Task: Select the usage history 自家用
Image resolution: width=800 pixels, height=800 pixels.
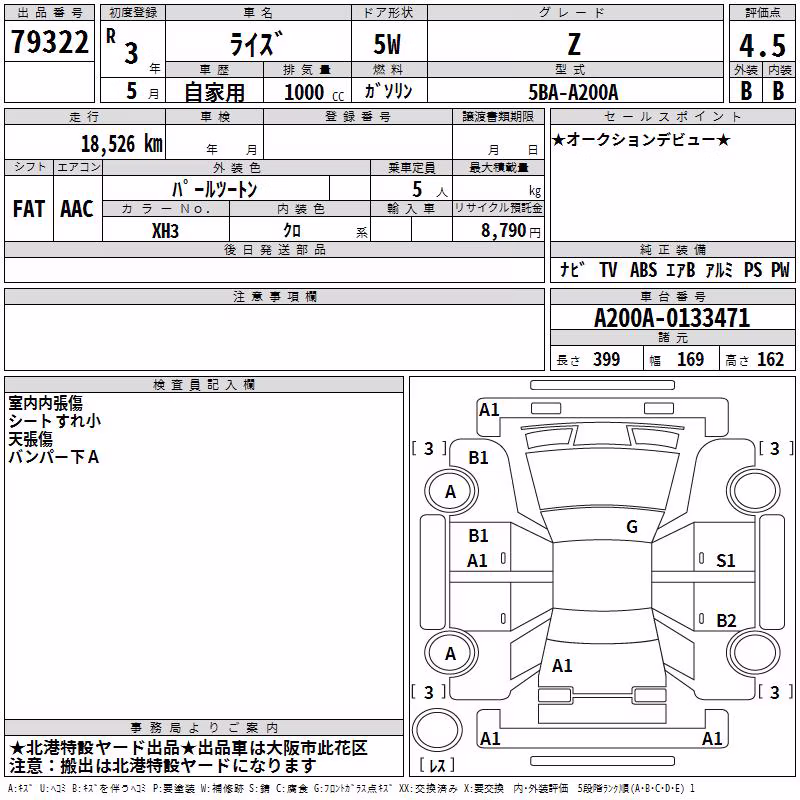Action: coord(214,92)
